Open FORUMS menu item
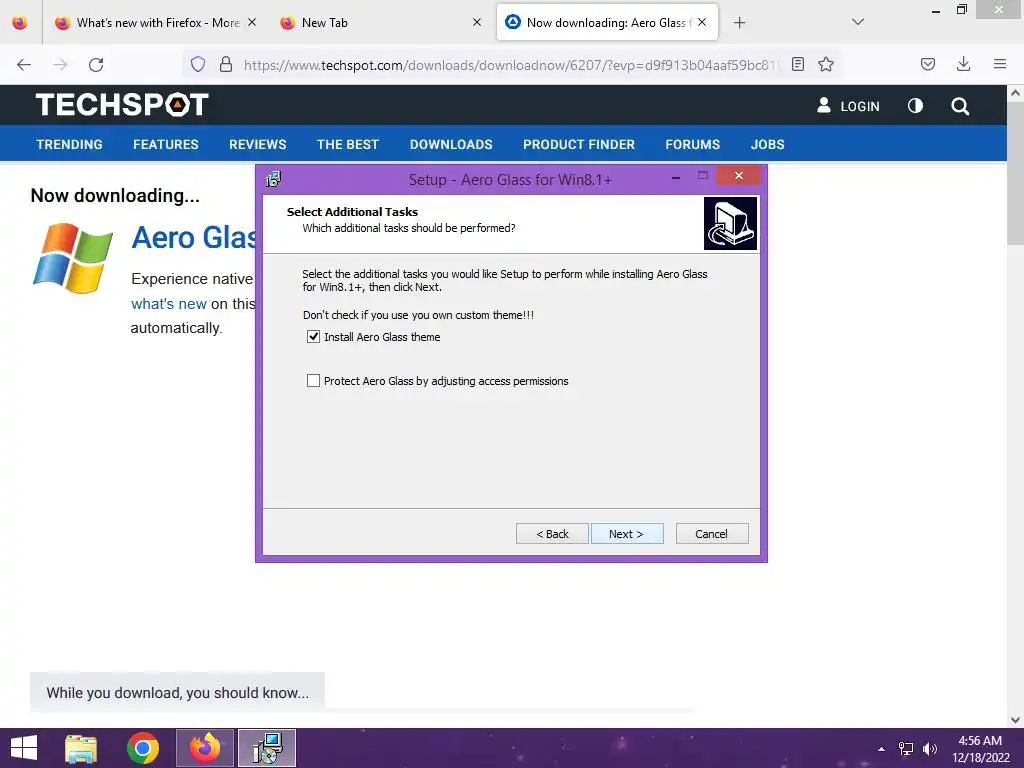The width and height of the screenshot is (1024, 768). click(692, 144)
